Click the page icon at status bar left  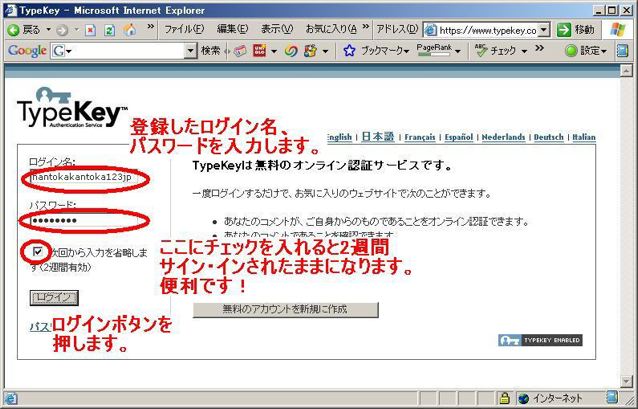click(11, 398)
